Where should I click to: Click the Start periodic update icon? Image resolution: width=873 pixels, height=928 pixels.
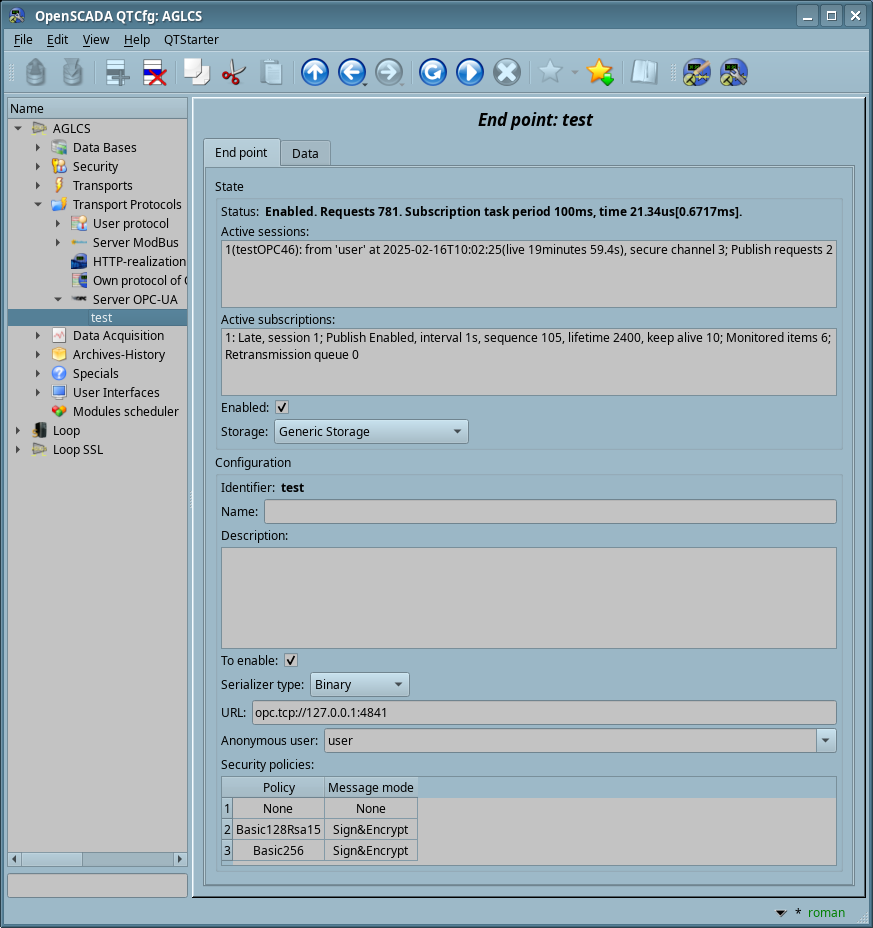(x=469, y=72)
